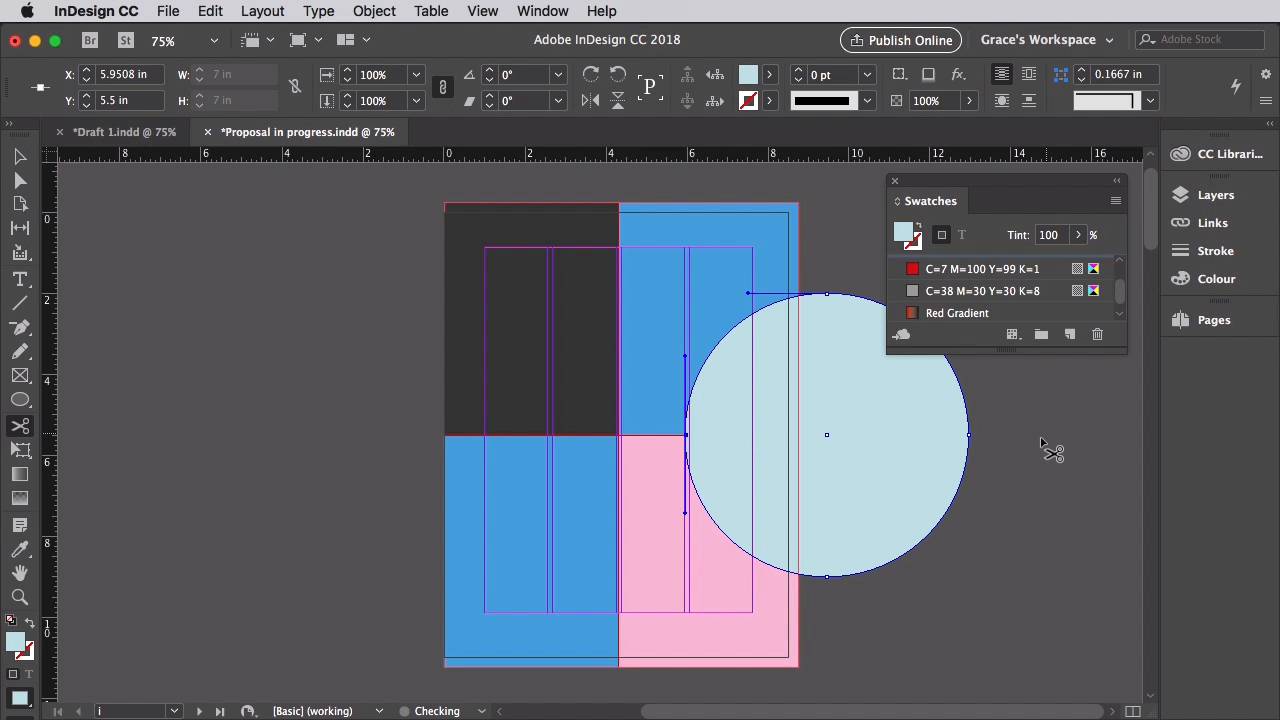Viewport: 1280px width, 720px height.
Task: Select the Red Gradient swatch
Action: [x=1000, y=313]
